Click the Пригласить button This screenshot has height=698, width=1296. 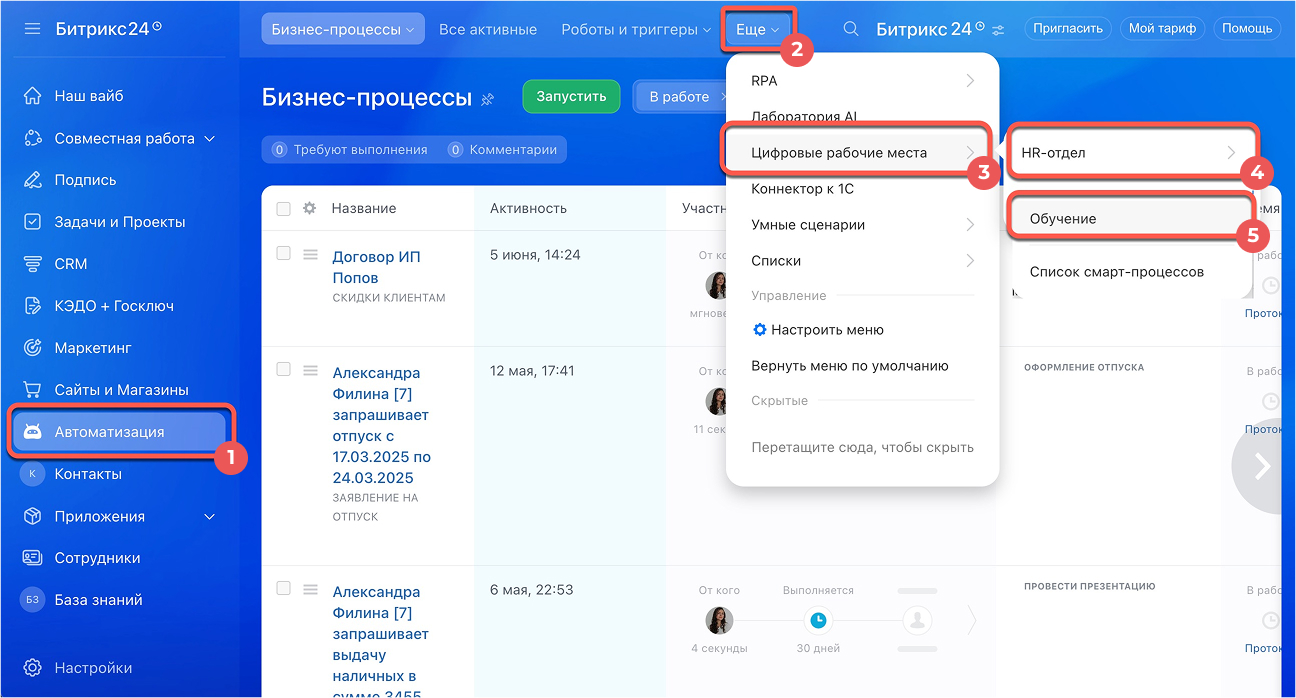pyautogui.click(x=1068, y=29)
